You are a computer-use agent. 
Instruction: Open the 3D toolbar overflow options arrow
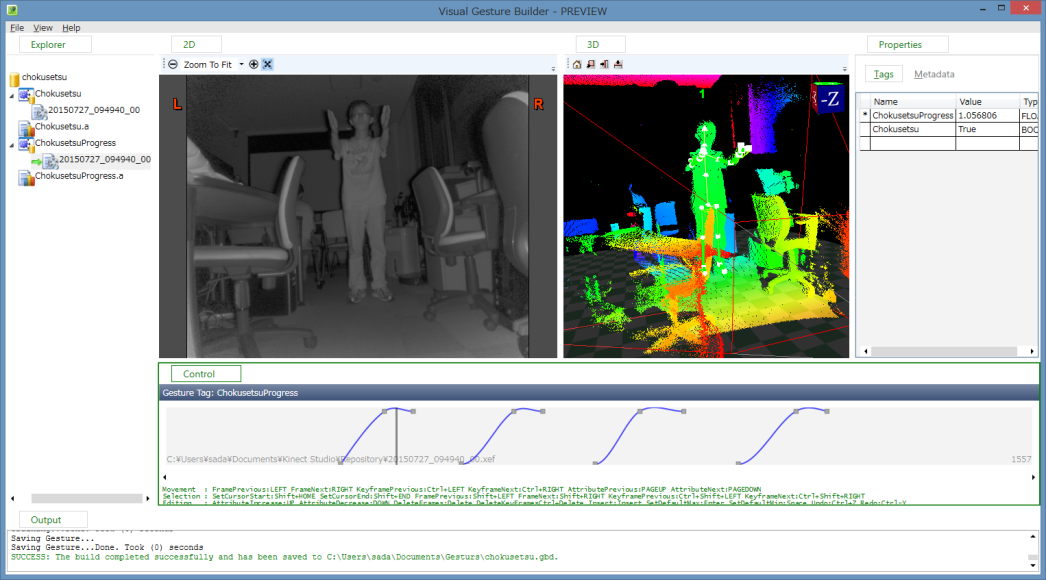845,69
